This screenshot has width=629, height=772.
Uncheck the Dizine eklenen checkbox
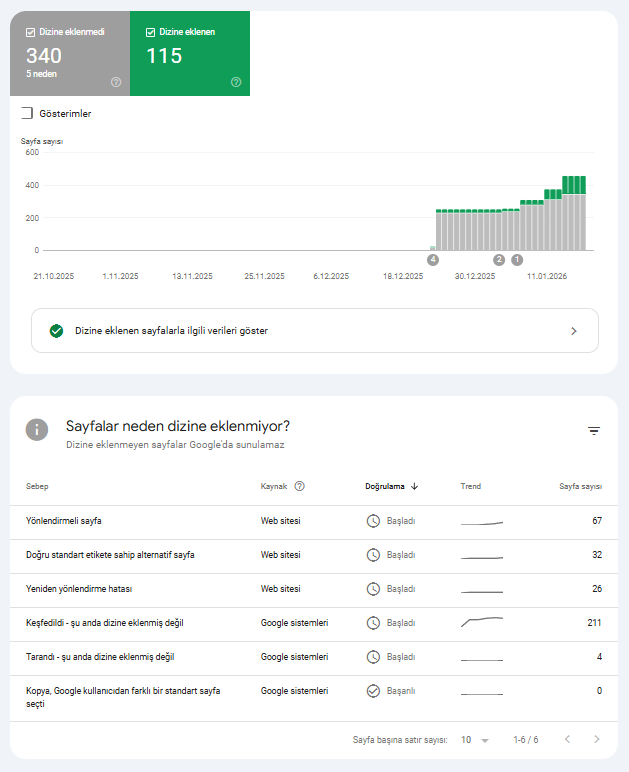click(x=151, y=32)
